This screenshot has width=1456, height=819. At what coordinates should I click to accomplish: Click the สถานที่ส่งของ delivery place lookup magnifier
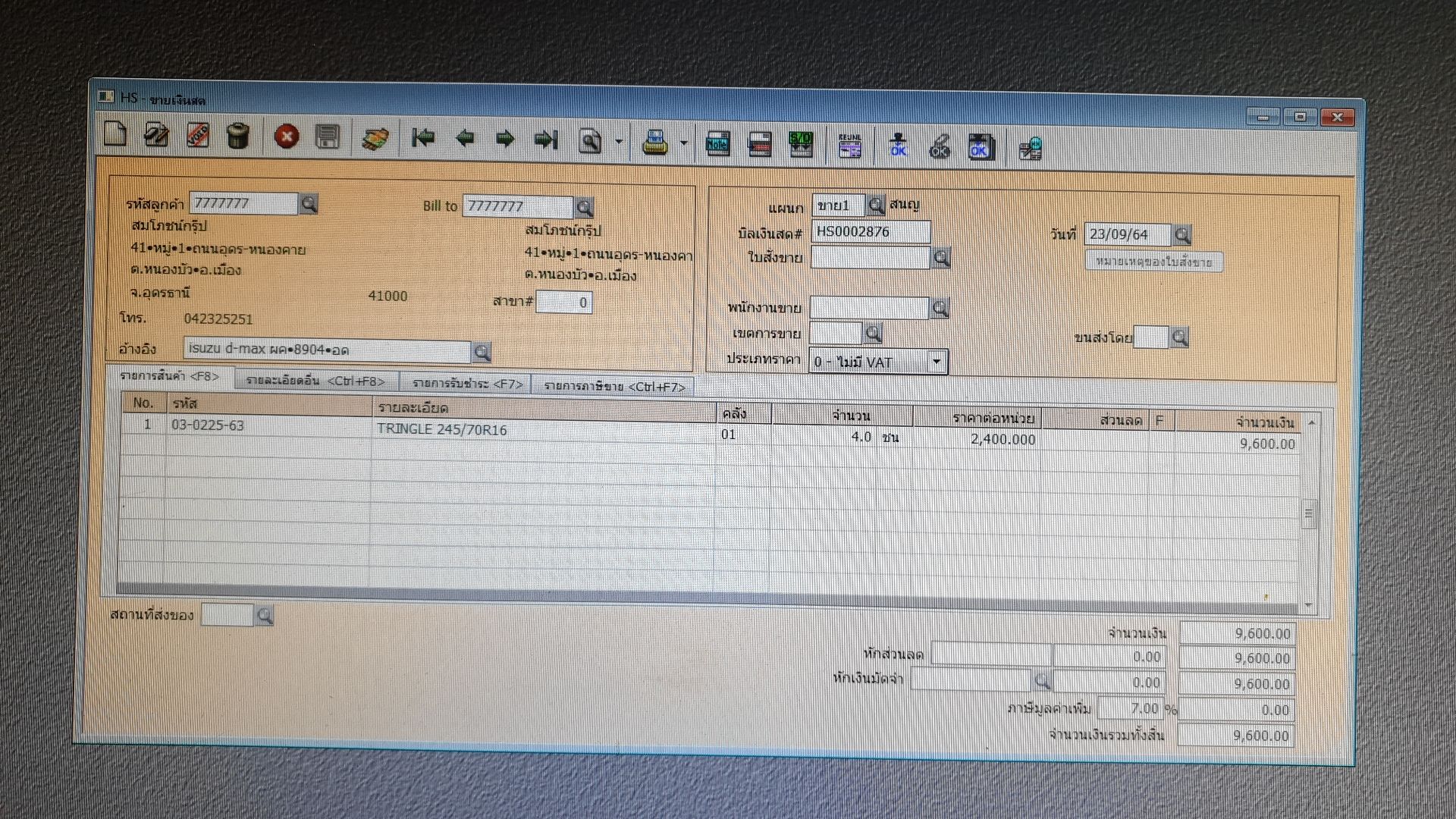[x=264, y=616]
